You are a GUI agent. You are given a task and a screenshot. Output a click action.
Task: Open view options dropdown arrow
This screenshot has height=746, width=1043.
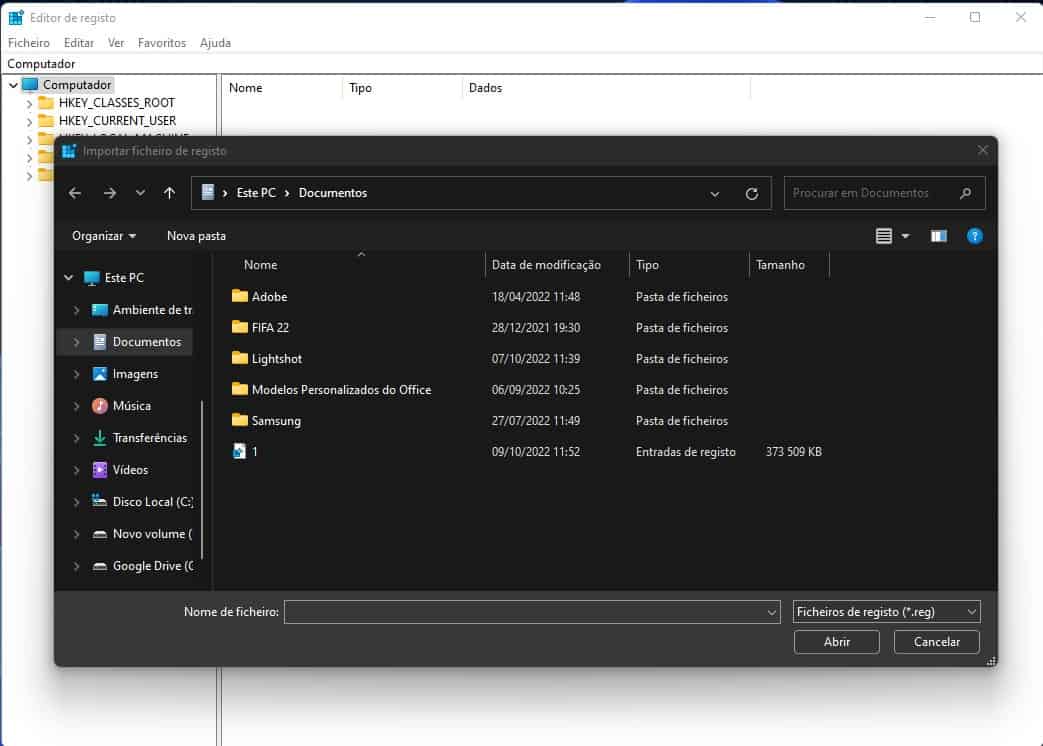tap(905, 236)
